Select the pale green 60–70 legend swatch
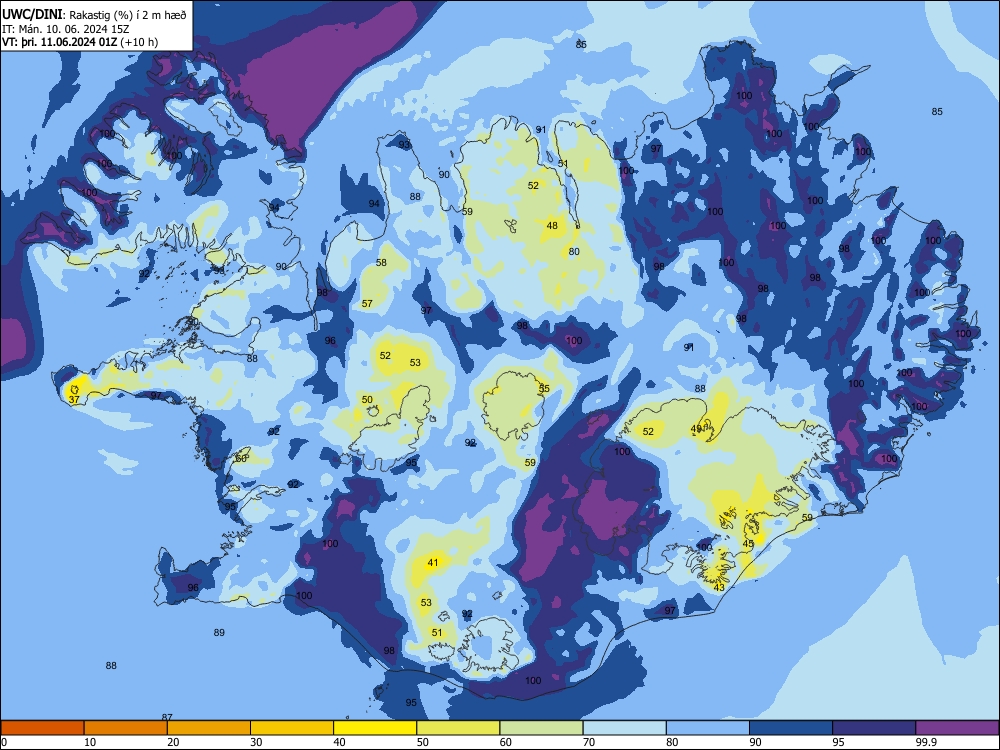 click(x=541, y=728)
